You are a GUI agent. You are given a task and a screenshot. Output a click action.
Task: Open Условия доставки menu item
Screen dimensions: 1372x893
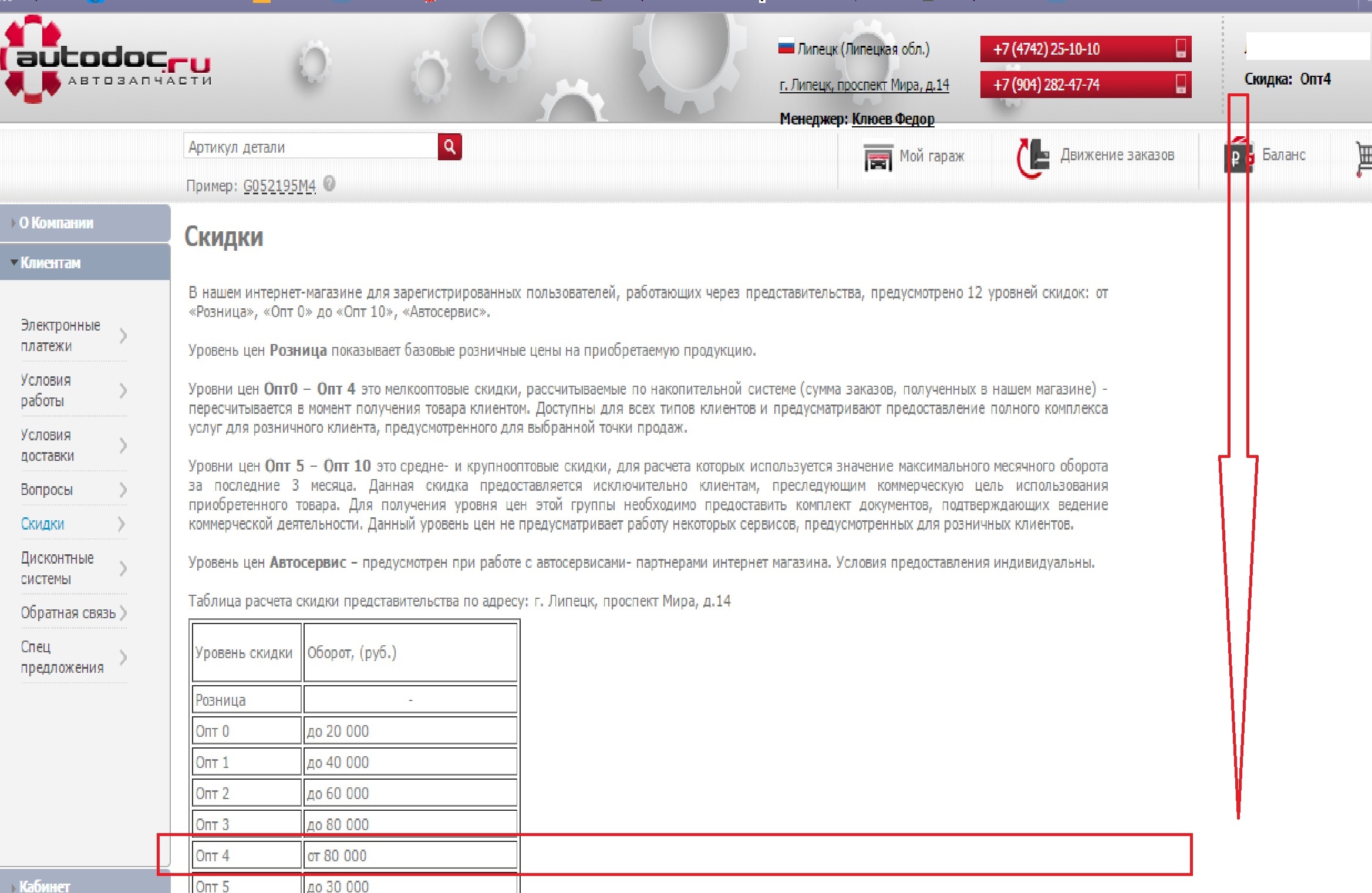[x=48, y=445]
